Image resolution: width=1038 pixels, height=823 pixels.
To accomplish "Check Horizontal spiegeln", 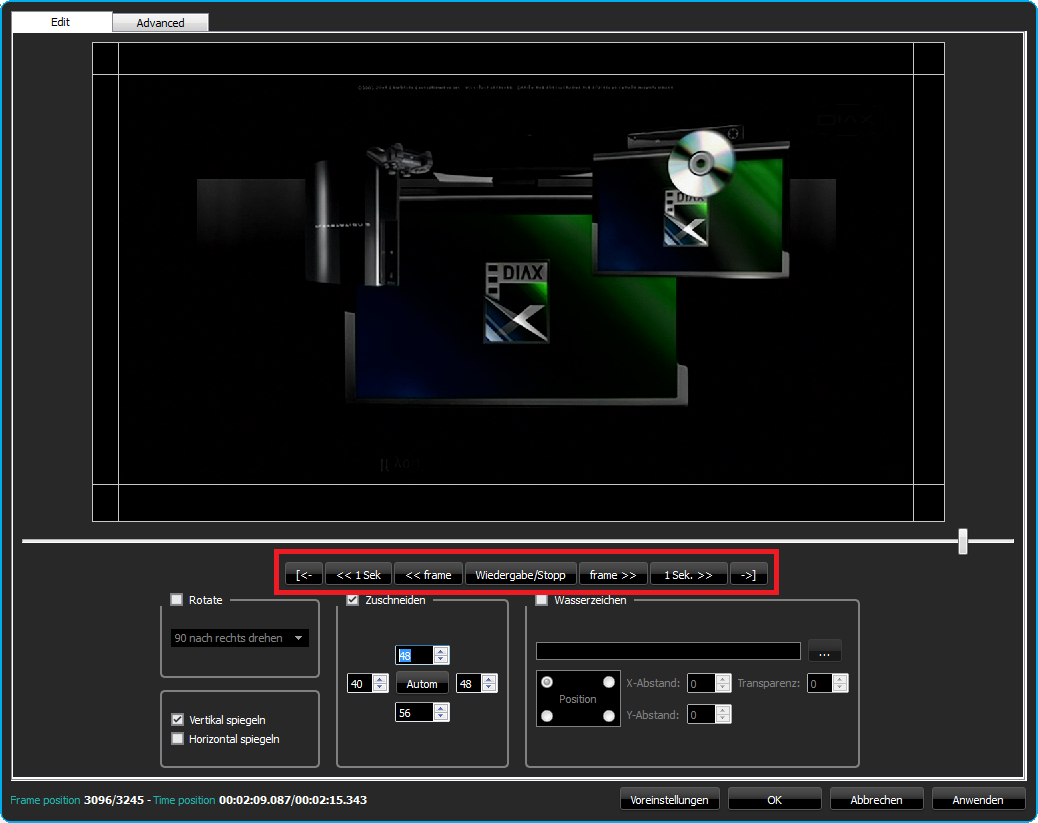I will pos(177,739).
